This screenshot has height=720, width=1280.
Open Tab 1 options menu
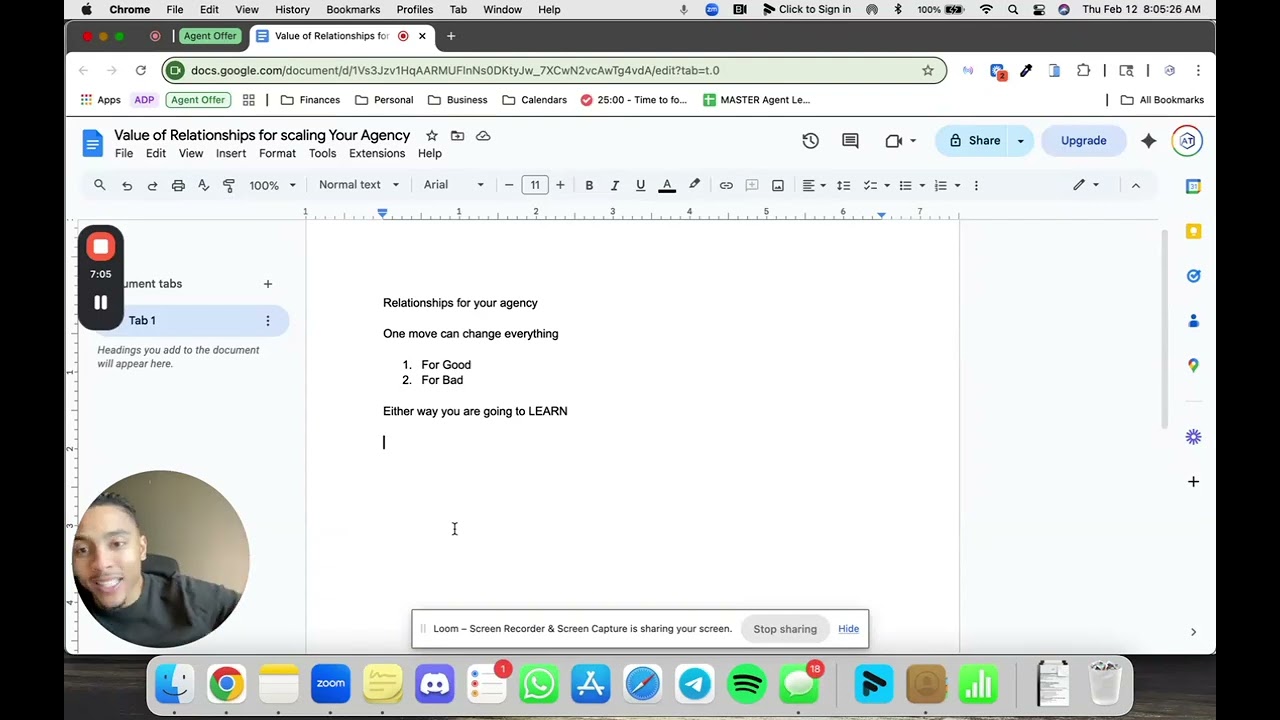[267, 321]
